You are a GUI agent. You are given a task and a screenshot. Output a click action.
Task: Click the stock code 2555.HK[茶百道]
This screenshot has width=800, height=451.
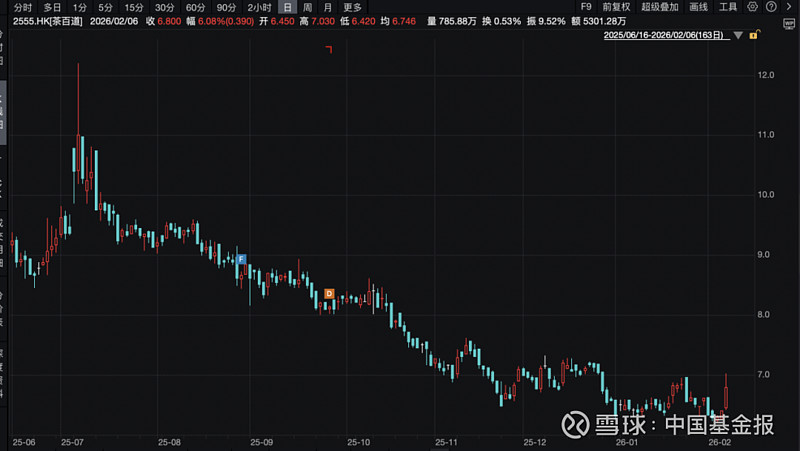47,21
